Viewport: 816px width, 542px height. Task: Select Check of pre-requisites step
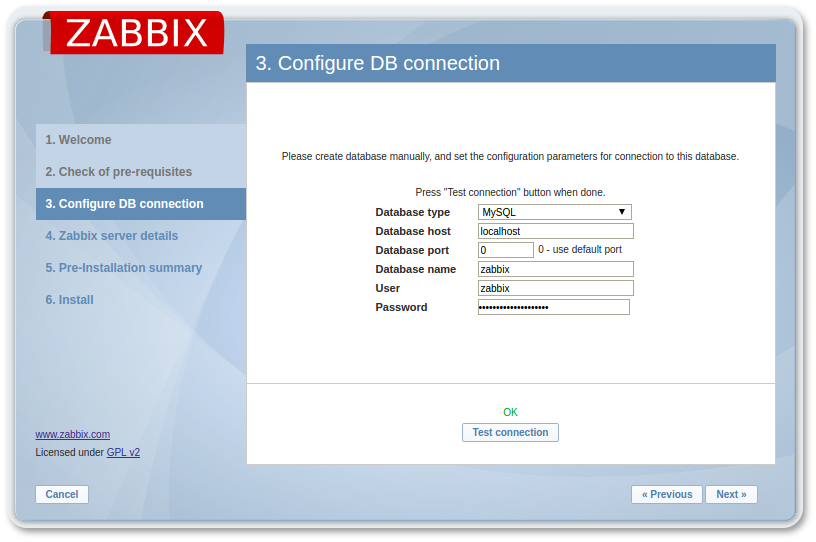[118, 172]
